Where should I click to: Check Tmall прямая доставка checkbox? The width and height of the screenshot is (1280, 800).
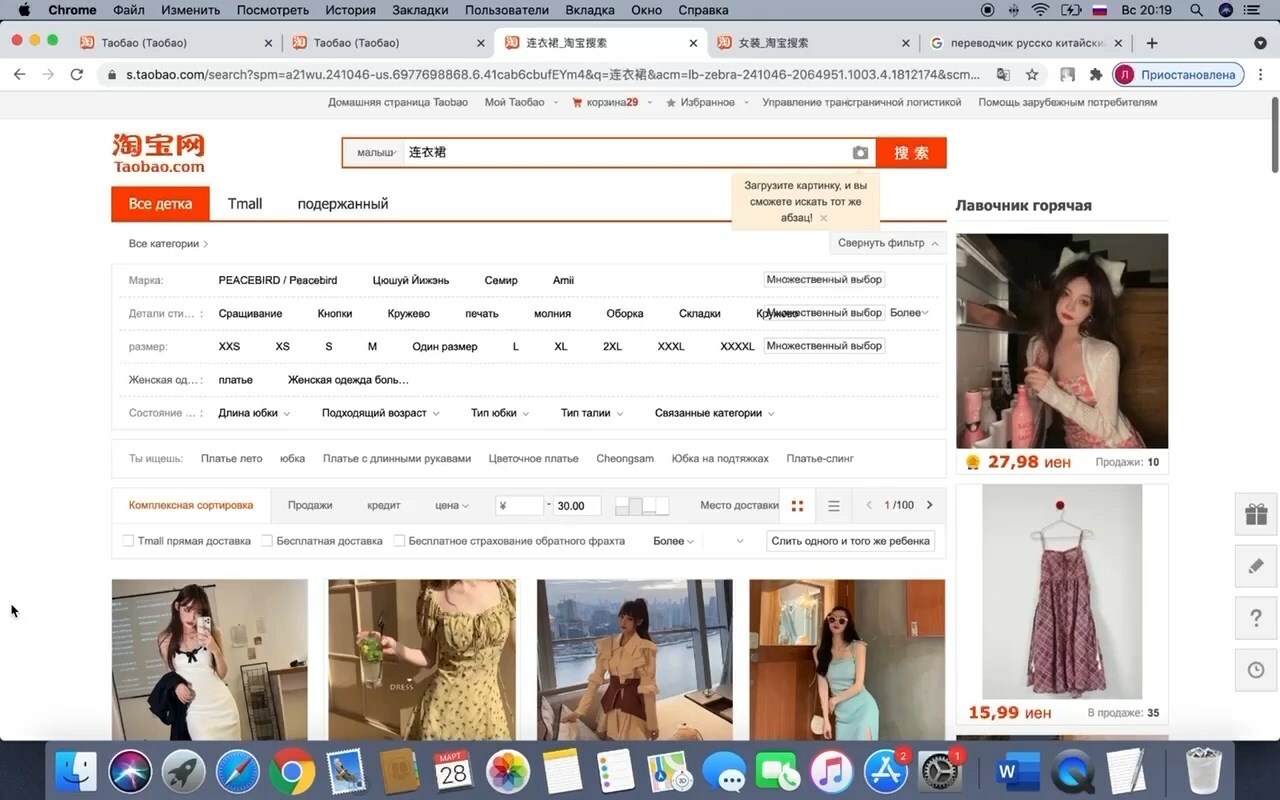[x=128, y=541]
